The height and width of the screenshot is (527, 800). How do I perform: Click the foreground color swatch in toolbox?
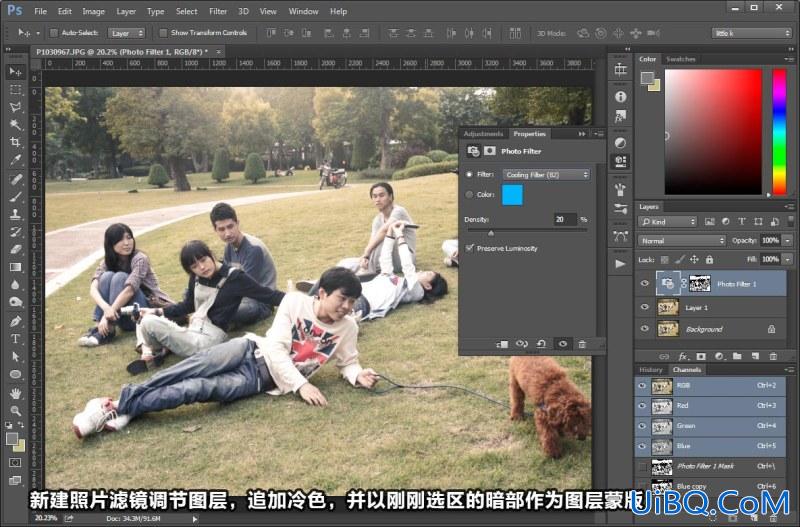pos(12,439)
